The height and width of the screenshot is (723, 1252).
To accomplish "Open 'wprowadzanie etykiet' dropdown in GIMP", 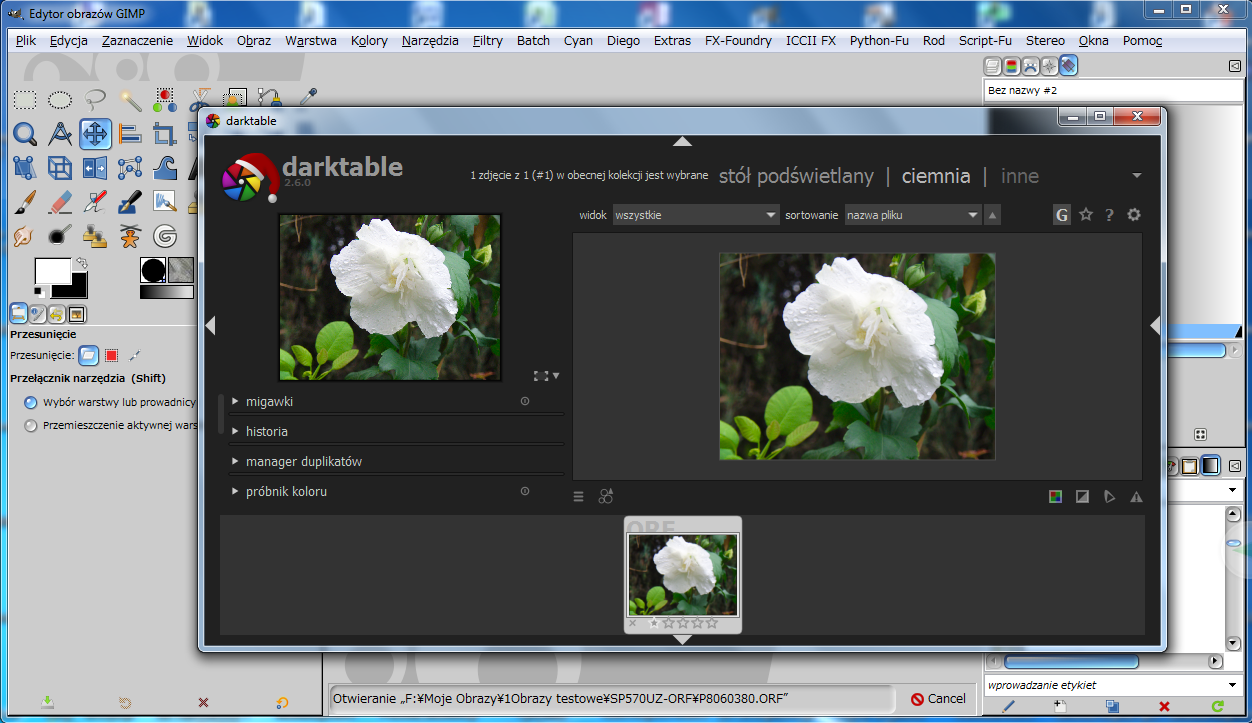I will (x=1112, y=685).
